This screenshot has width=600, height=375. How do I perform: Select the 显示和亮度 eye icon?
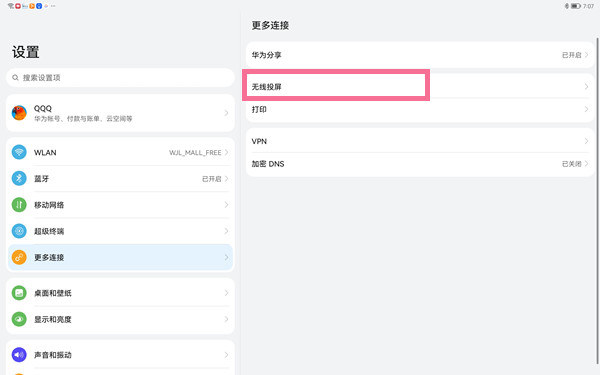19,319
